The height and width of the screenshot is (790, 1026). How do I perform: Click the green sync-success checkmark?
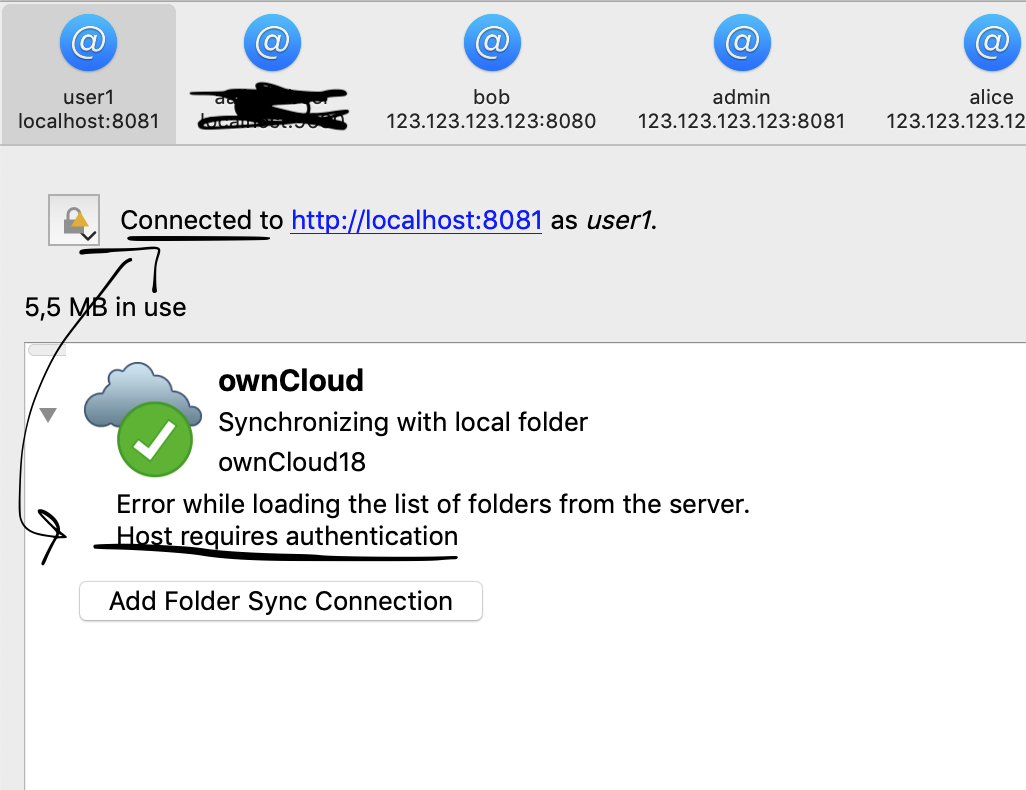click(156, 439)
